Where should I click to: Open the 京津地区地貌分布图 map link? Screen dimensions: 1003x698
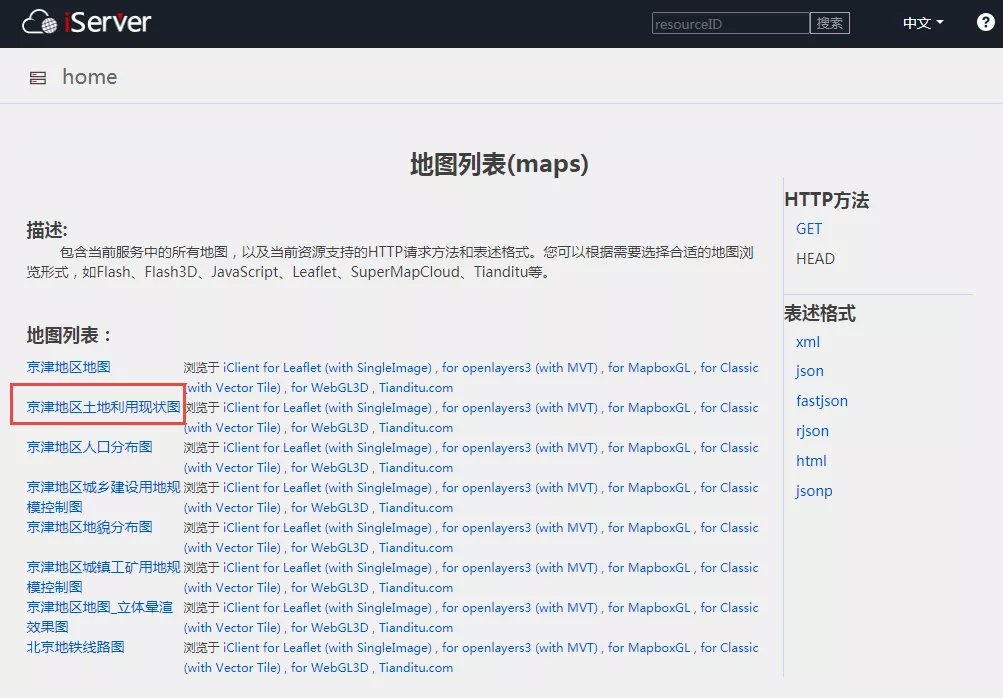(x=90, y=527)
